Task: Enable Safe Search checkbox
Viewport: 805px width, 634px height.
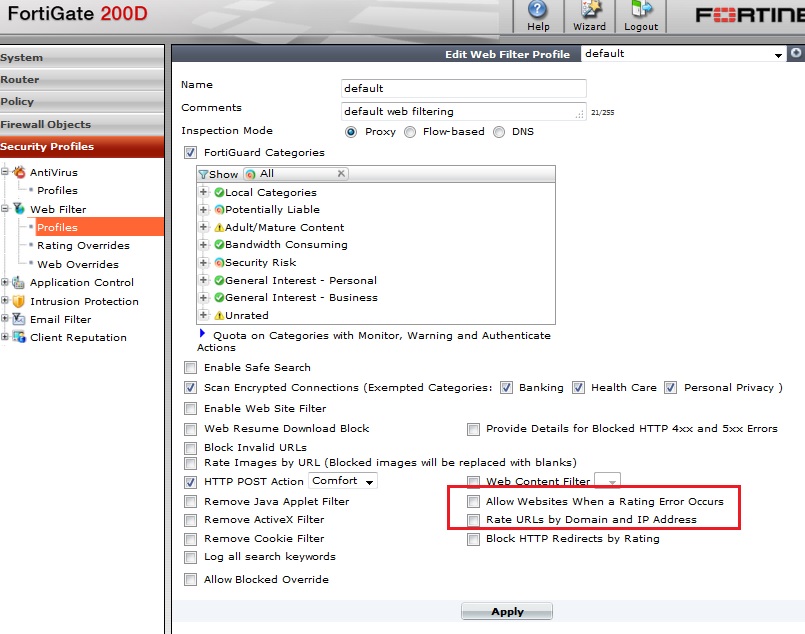Action: pos(190,368)
